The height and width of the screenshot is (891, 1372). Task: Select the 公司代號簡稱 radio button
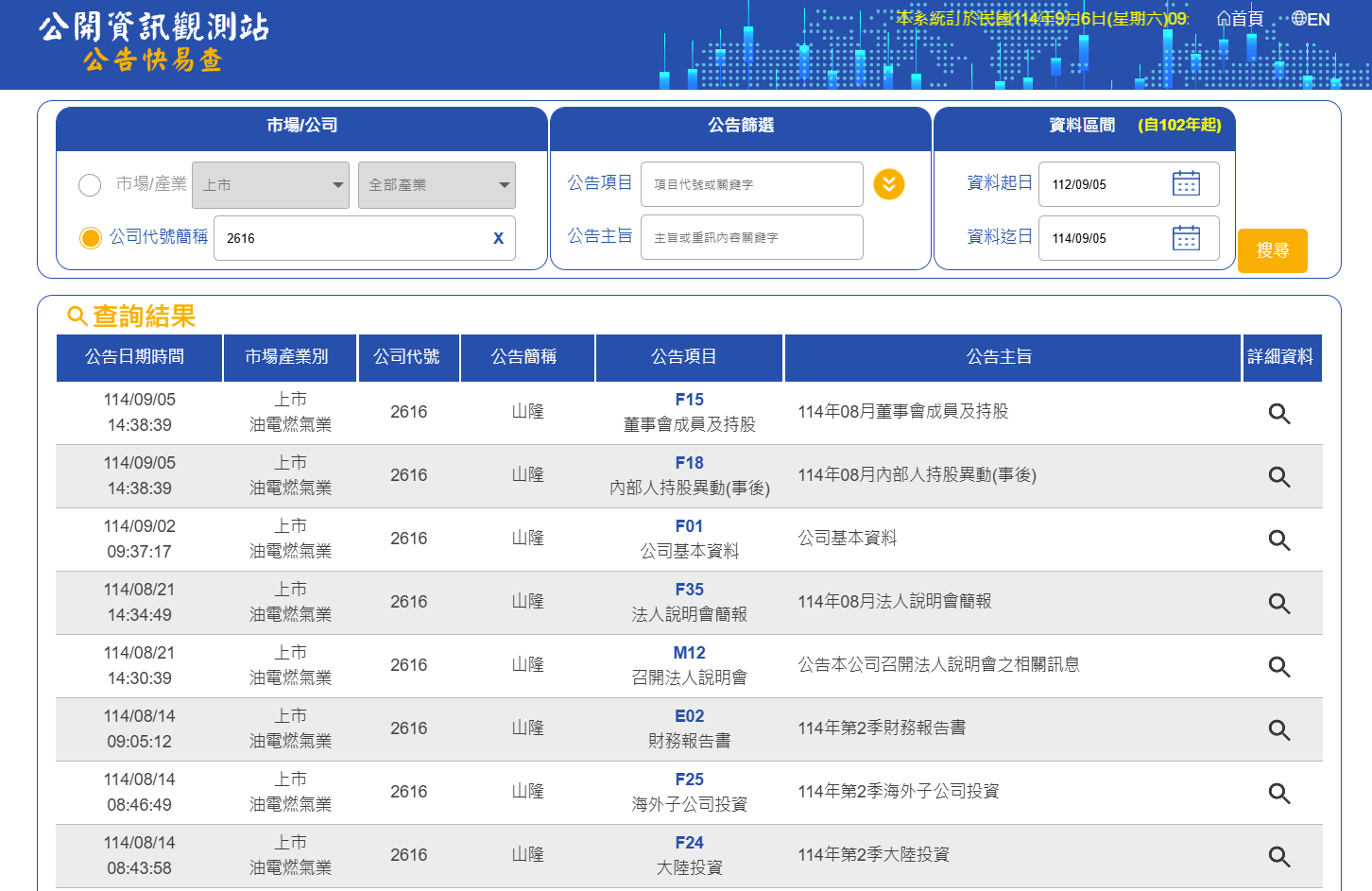pos(90,238)
